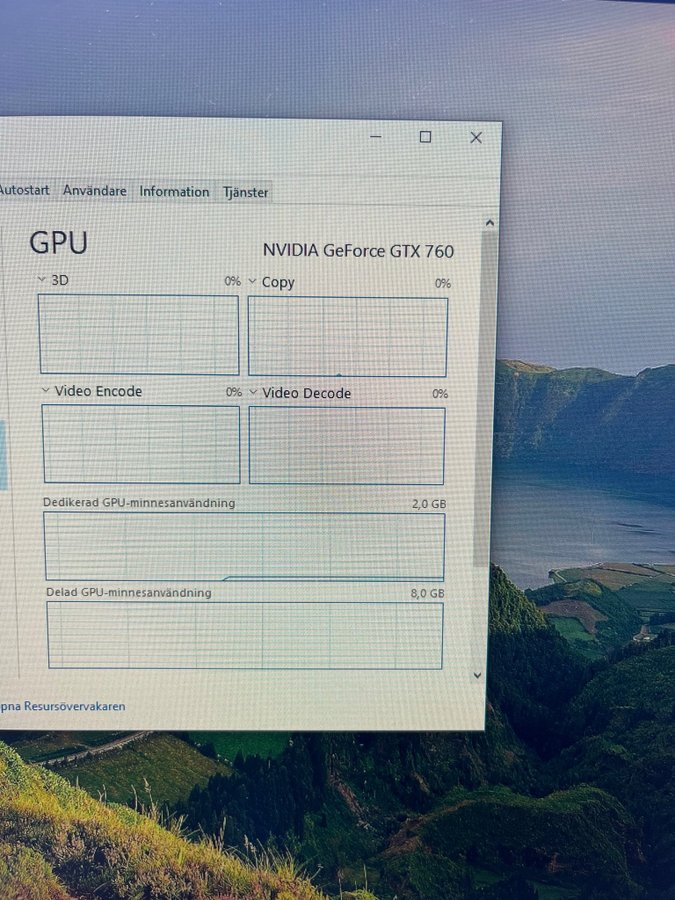Change the Video Decode graph engine
The width and height of the screenshot is (675, 900).
(x=253, y=393)
